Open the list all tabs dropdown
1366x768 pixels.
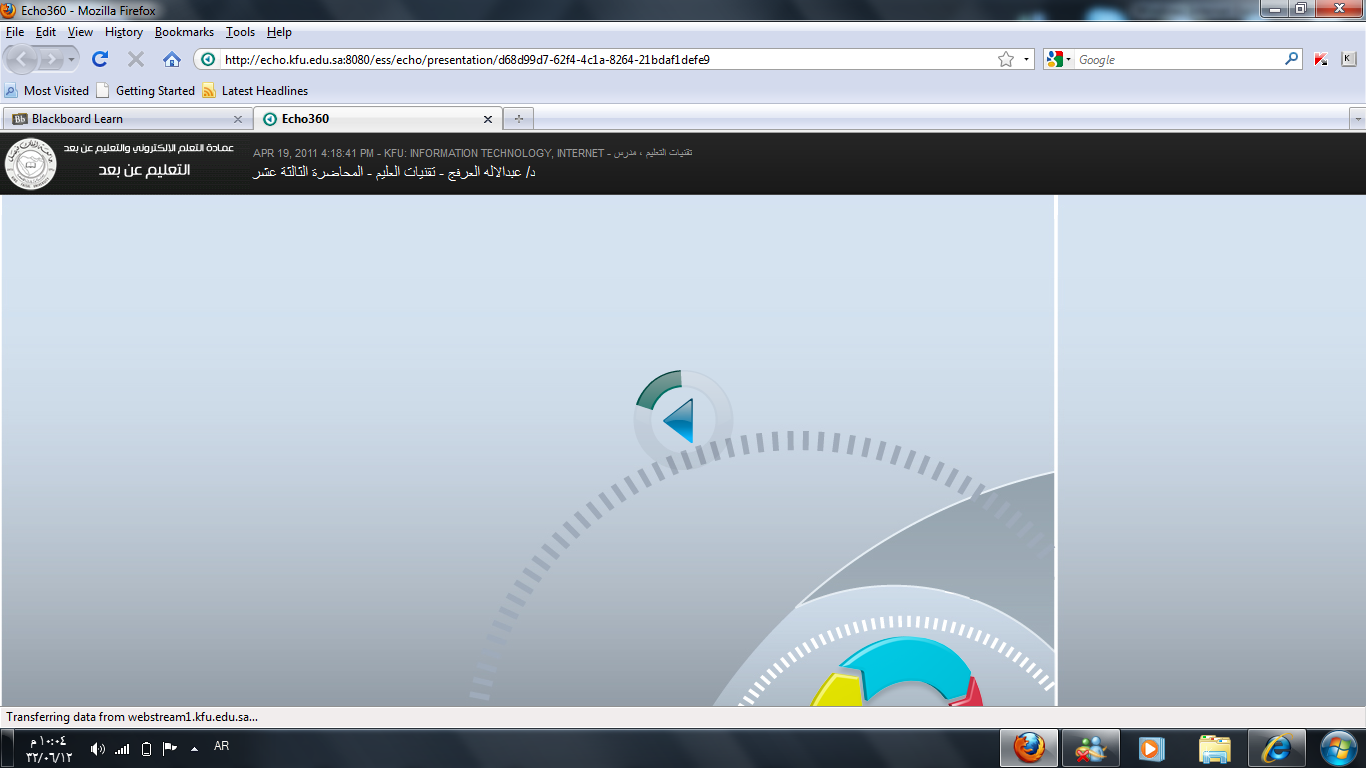pyautogui.click(x=1357, y=118)
